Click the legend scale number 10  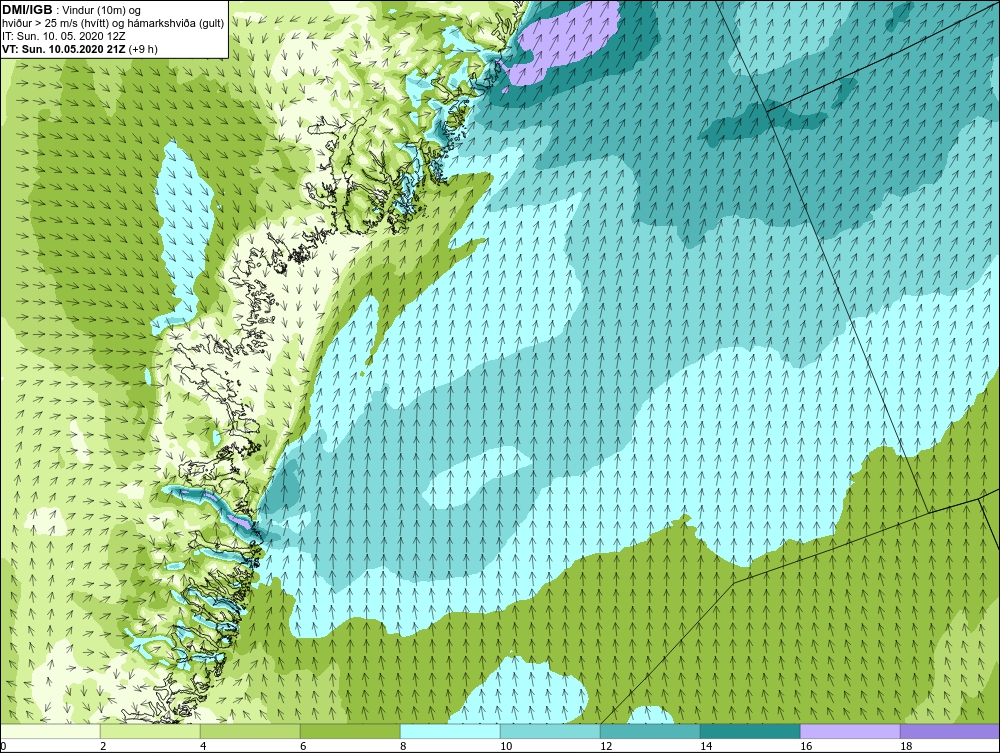click(505, 747)
